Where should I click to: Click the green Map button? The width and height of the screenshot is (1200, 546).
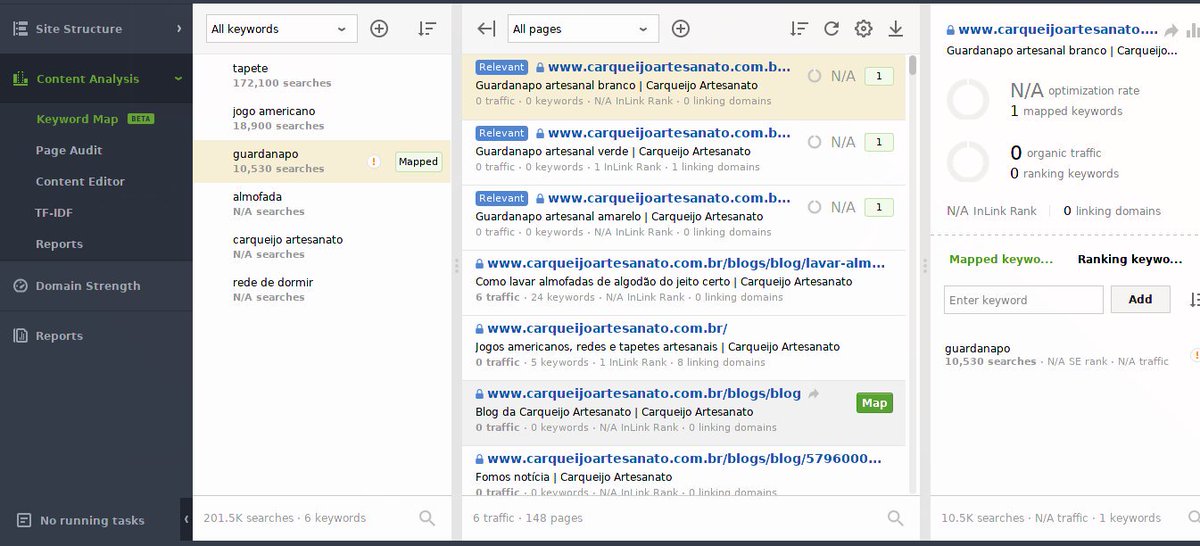click(x=874, y=403)
